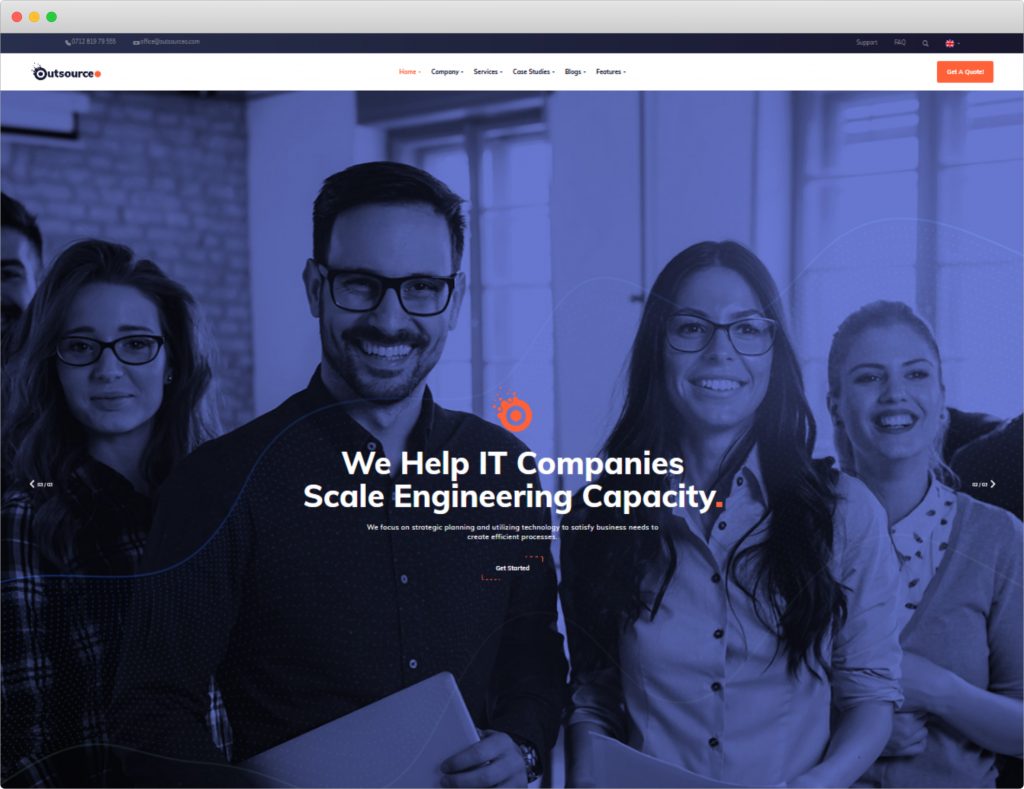
Task: Open the UK flag language selector
Action: pyautogui.click(x=952, y=43)
